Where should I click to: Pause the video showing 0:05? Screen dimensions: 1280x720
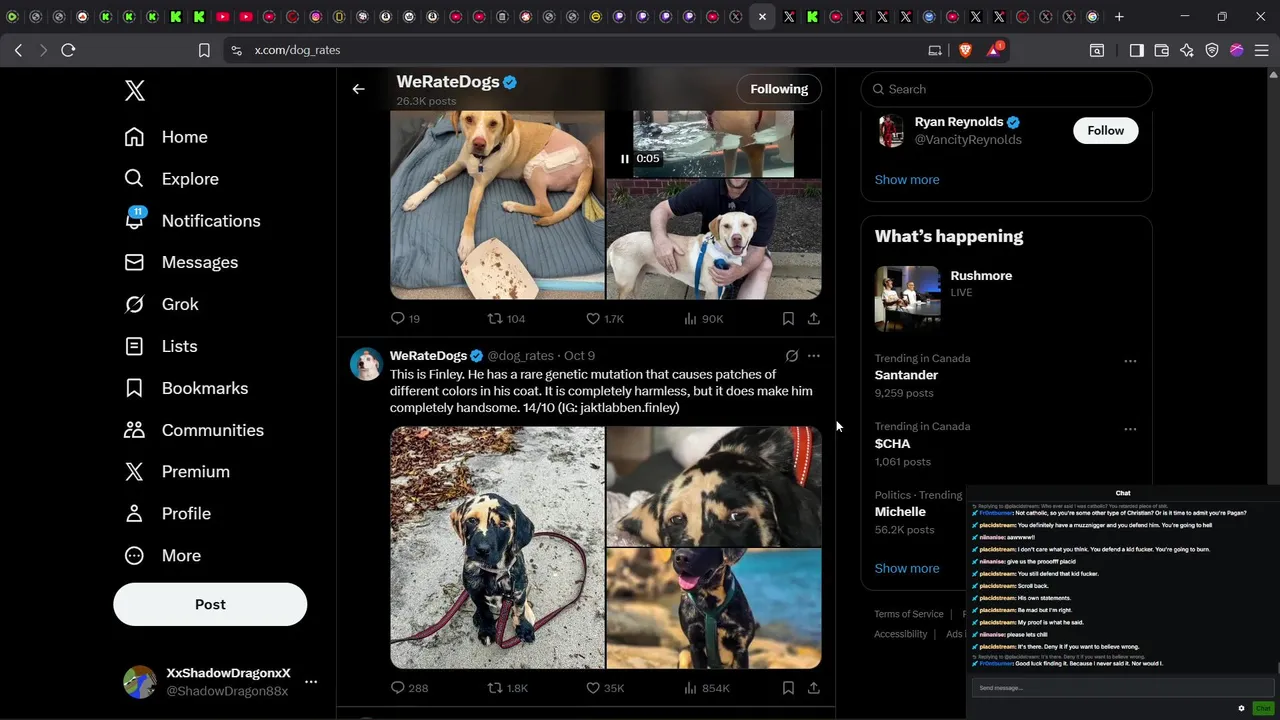pos(625,158)
